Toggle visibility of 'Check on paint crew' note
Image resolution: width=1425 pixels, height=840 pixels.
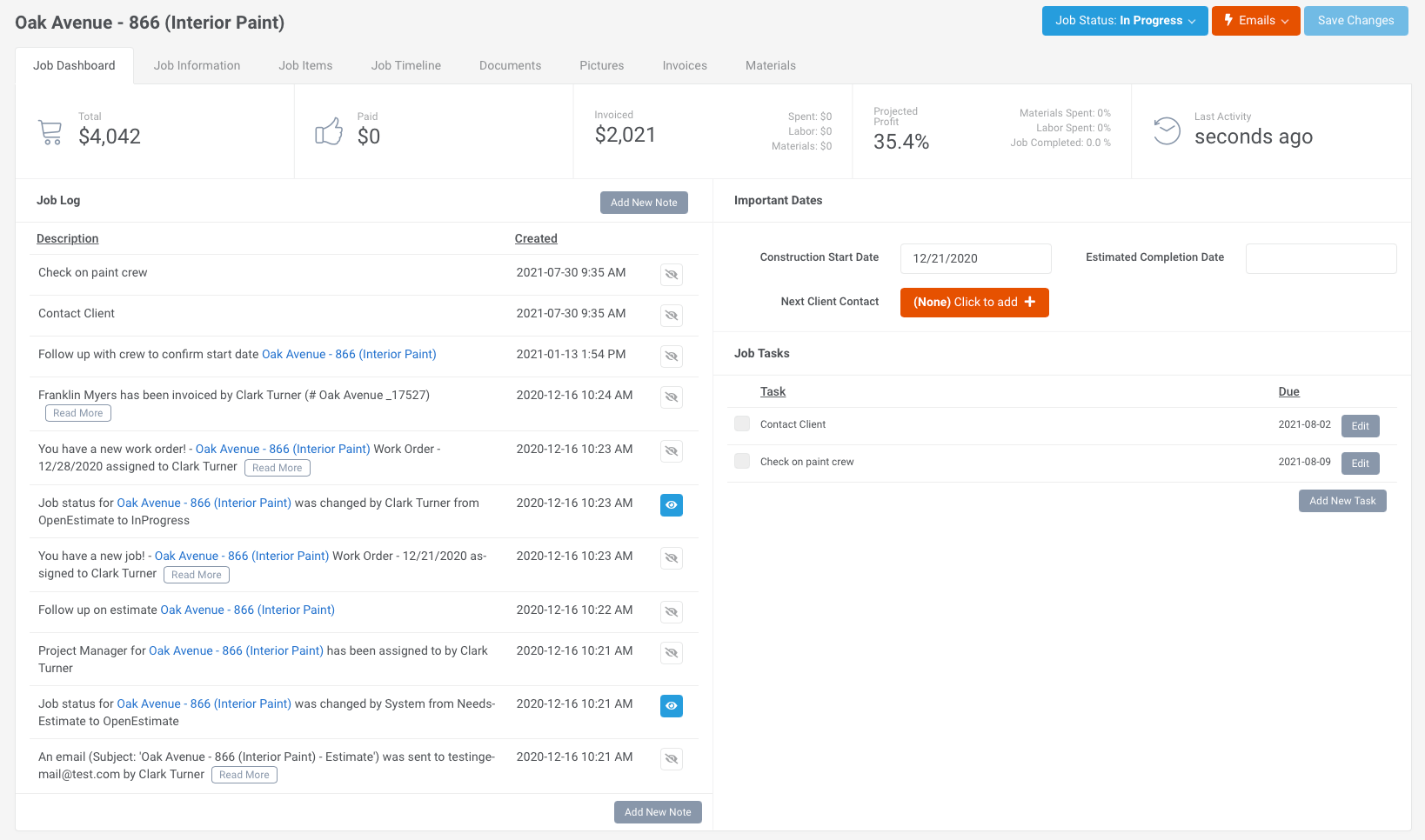pos(671,275)
